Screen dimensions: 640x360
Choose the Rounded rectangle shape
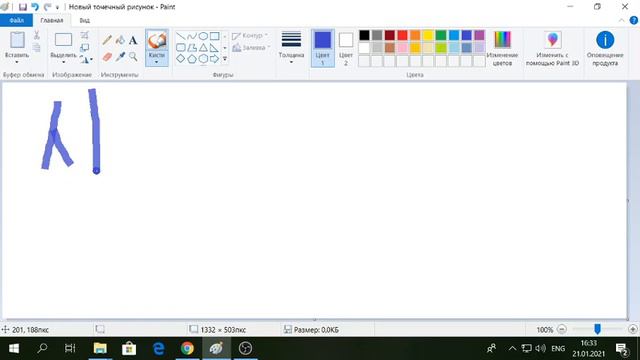(180, 48)
